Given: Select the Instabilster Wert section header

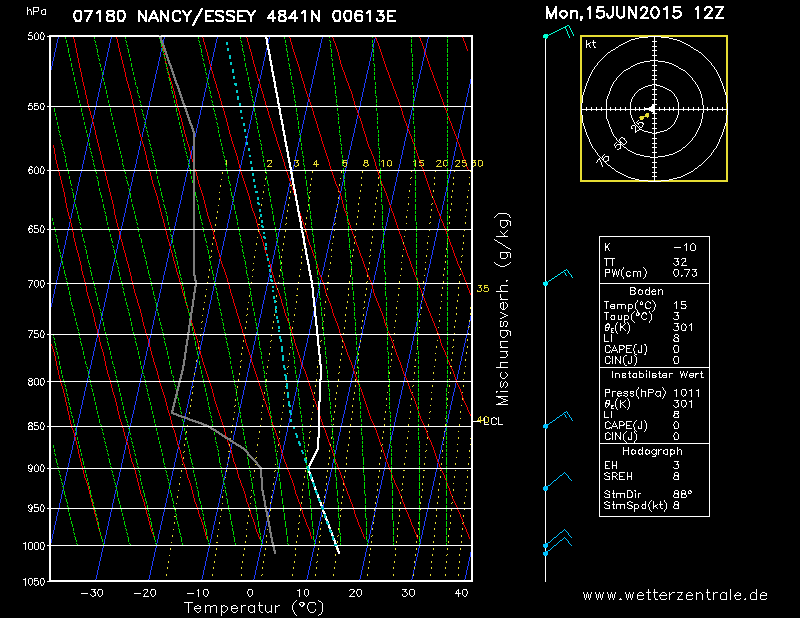Looking at the screenshot, I should [x=654, y=374].
